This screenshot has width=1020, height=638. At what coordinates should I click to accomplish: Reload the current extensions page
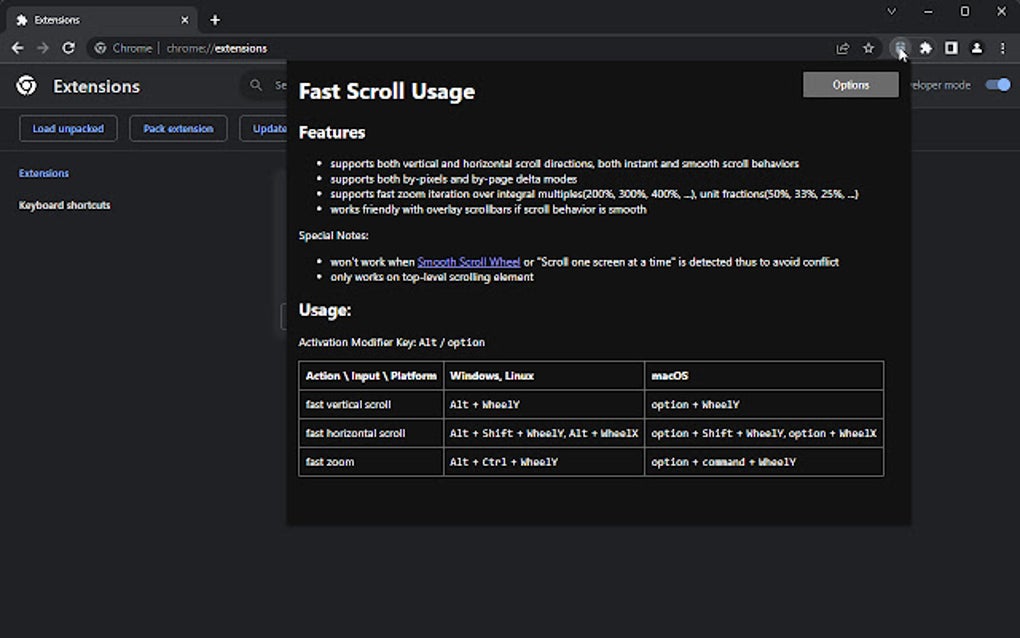[x=68, y=47]
